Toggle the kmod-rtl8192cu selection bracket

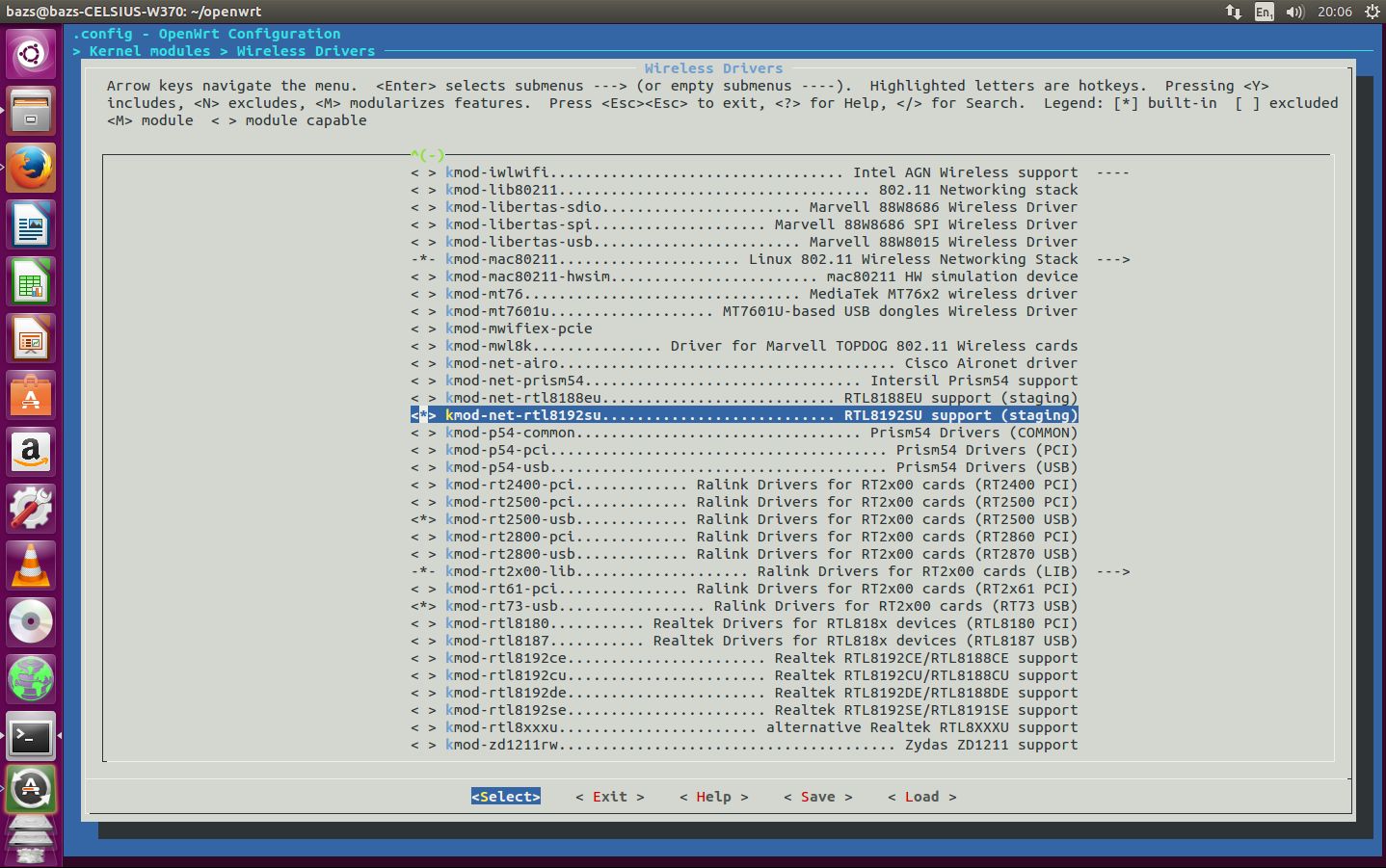(423, 675)
